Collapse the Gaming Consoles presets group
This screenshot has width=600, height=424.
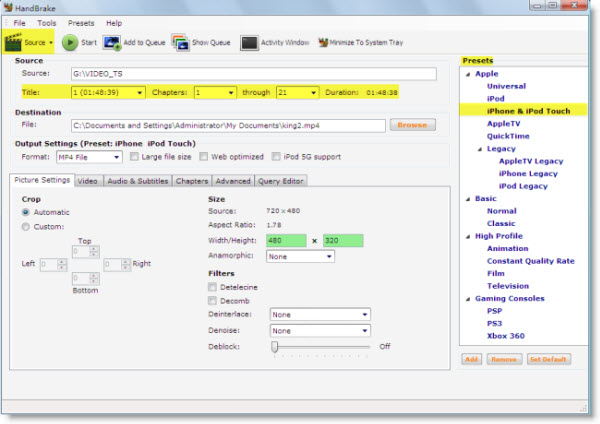pos(468,299)
